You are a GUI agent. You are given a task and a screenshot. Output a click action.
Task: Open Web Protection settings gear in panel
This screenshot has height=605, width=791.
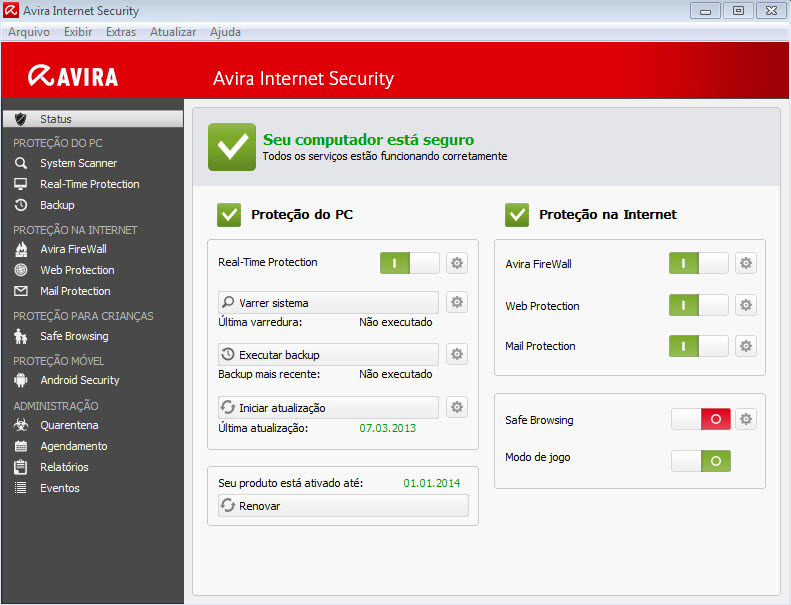[746, 305]
